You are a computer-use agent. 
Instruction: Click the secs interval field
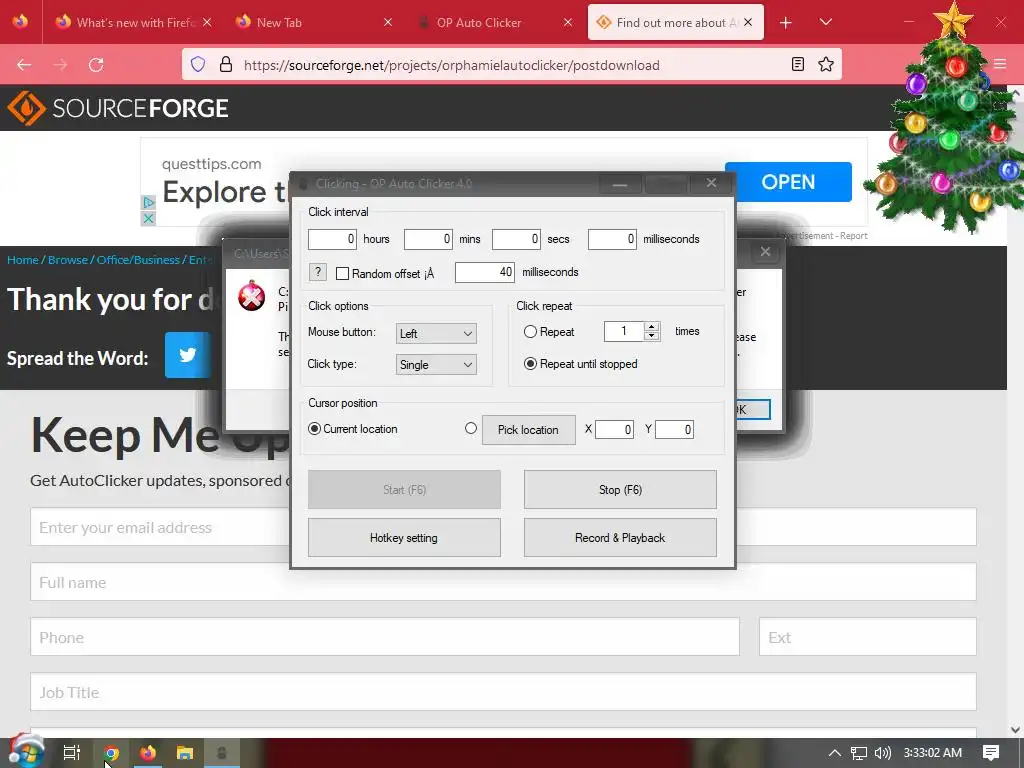click(517, 239)
